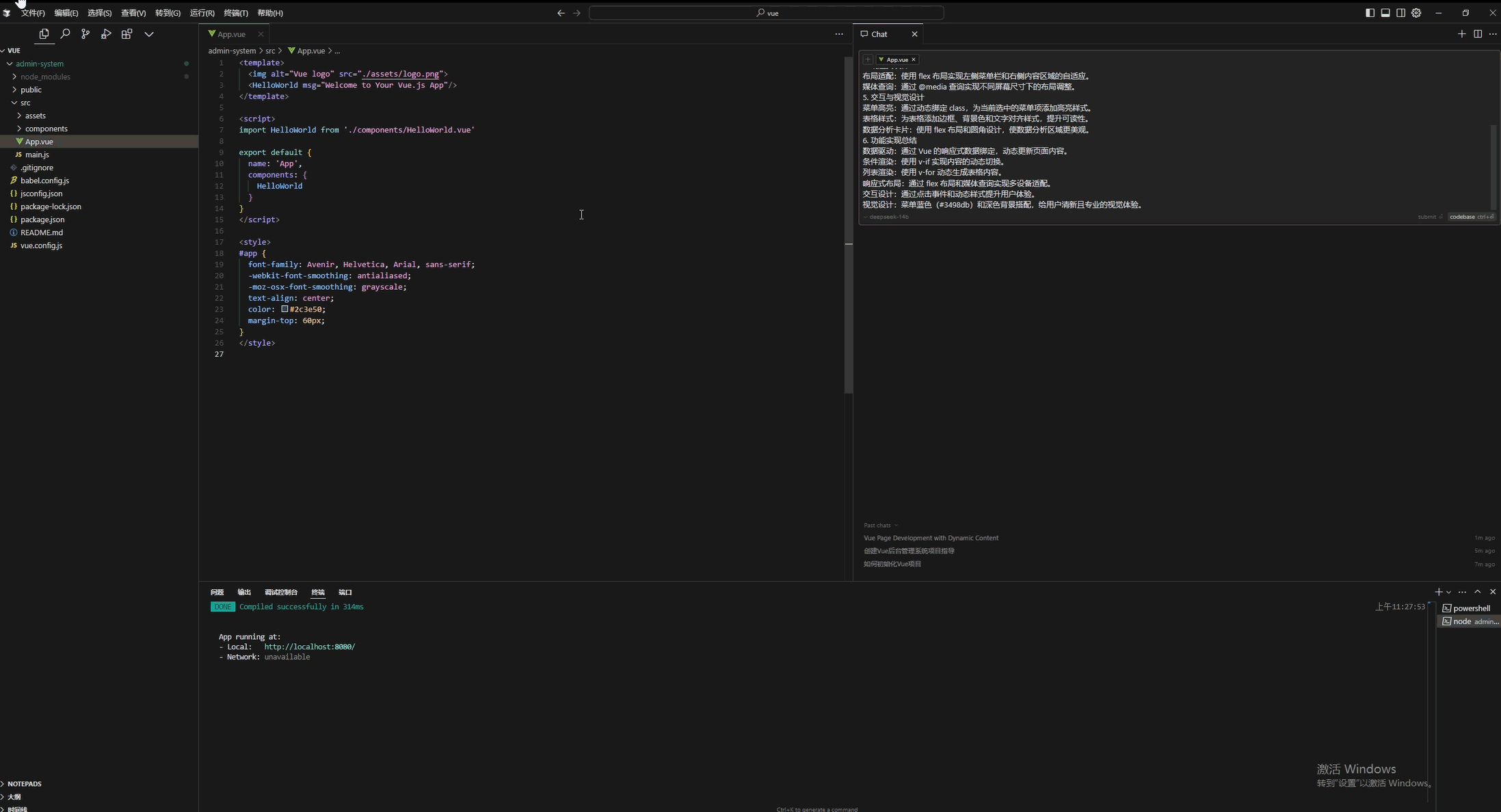Open Run and Debug view
The width and height of the screenshot is (1501, 812).
point(106,33)
